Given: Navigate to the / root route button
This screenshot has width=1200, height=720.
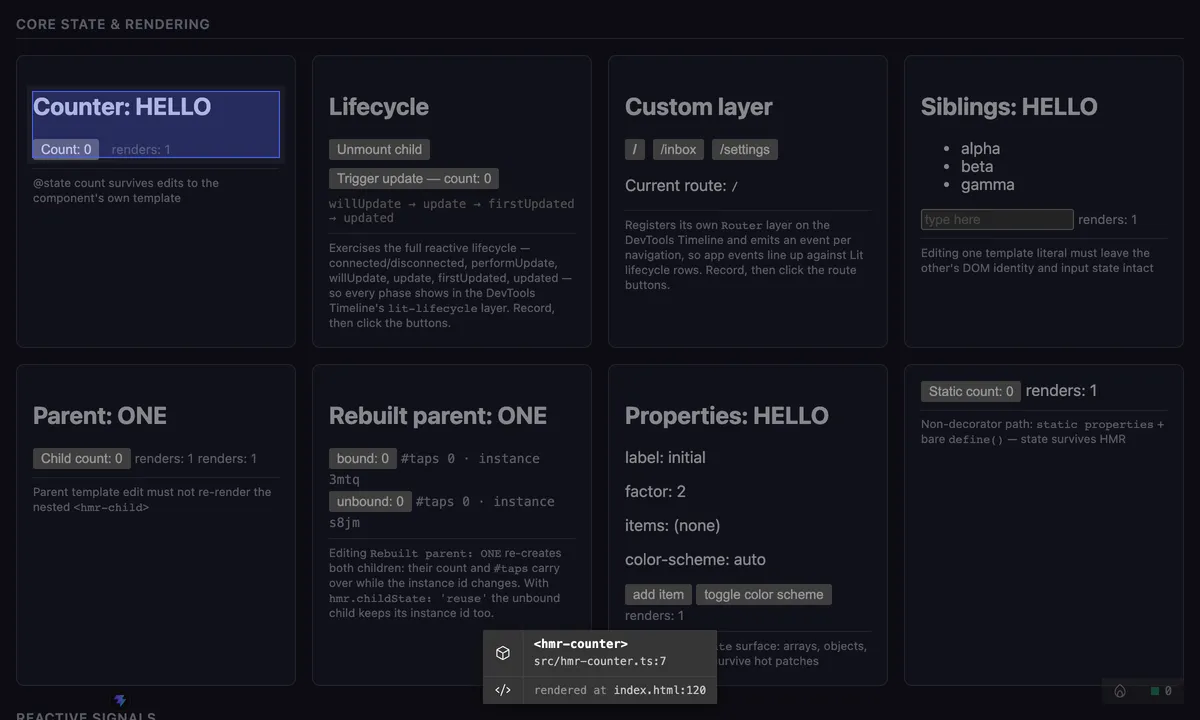Looking at the screenshot, I should point(635,149).
